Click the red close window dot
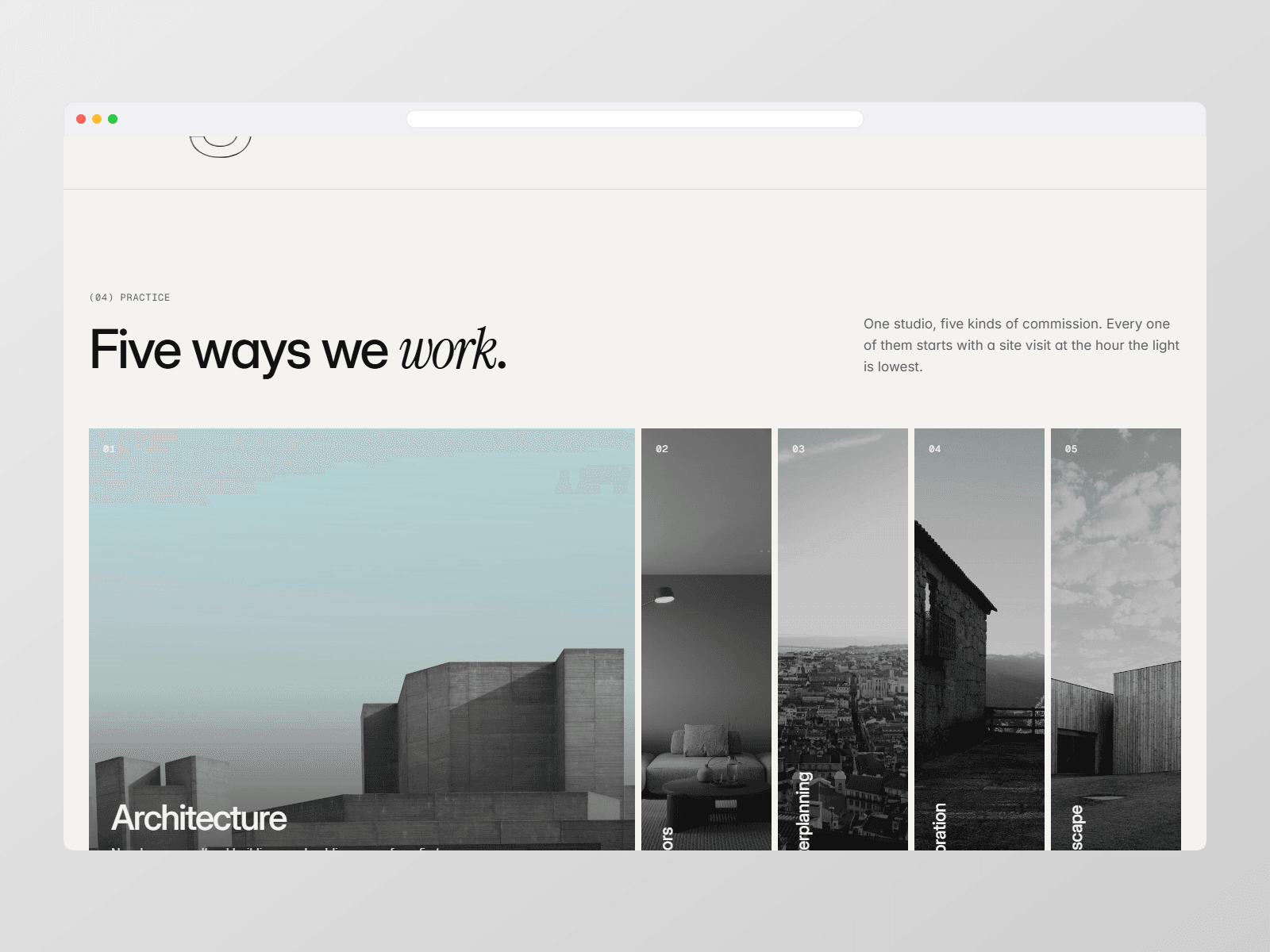 tap(81, 119)
